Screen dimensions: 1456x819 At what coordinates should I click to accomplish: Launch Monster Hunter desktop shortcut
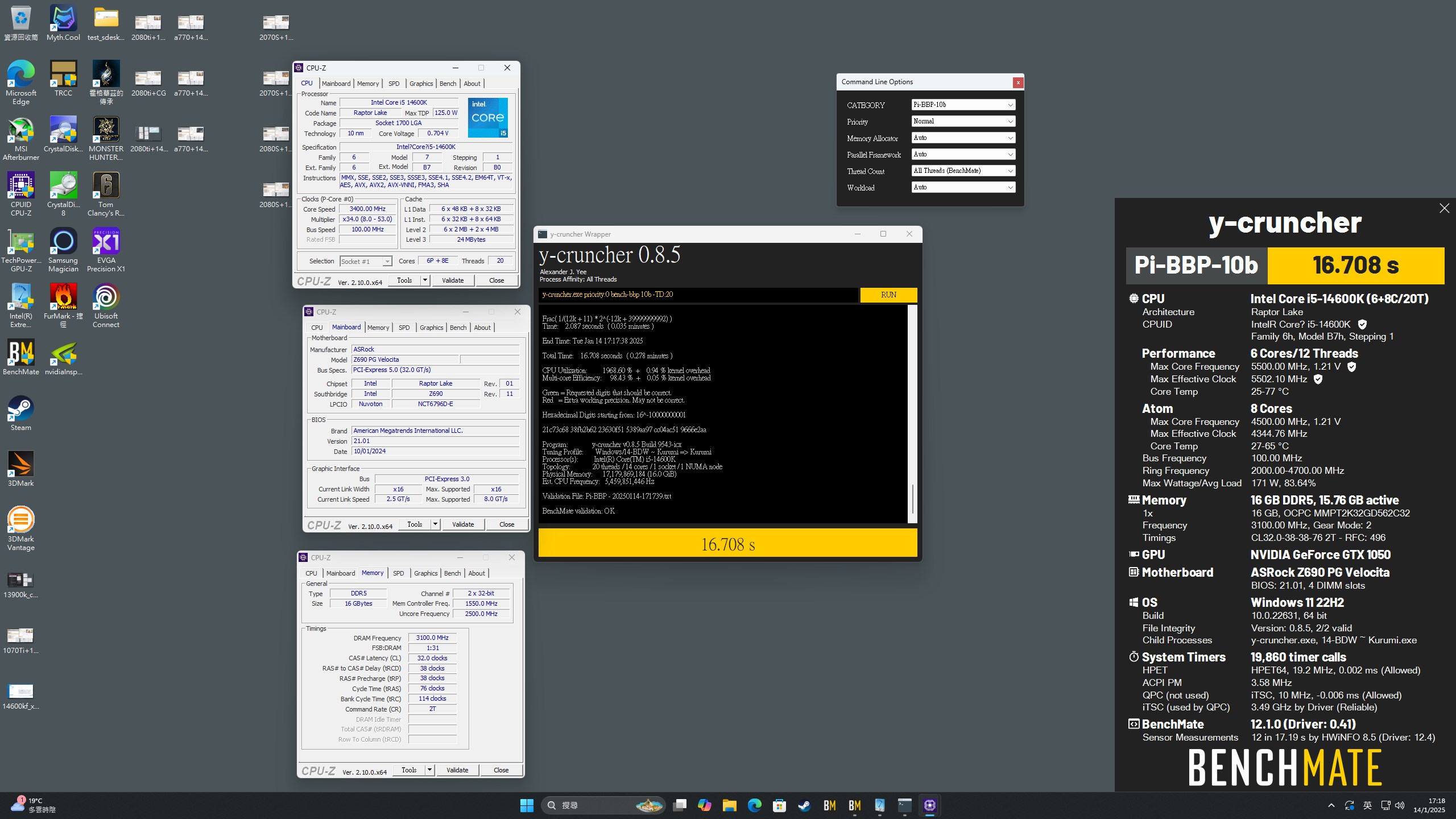[x=106, y=138]
